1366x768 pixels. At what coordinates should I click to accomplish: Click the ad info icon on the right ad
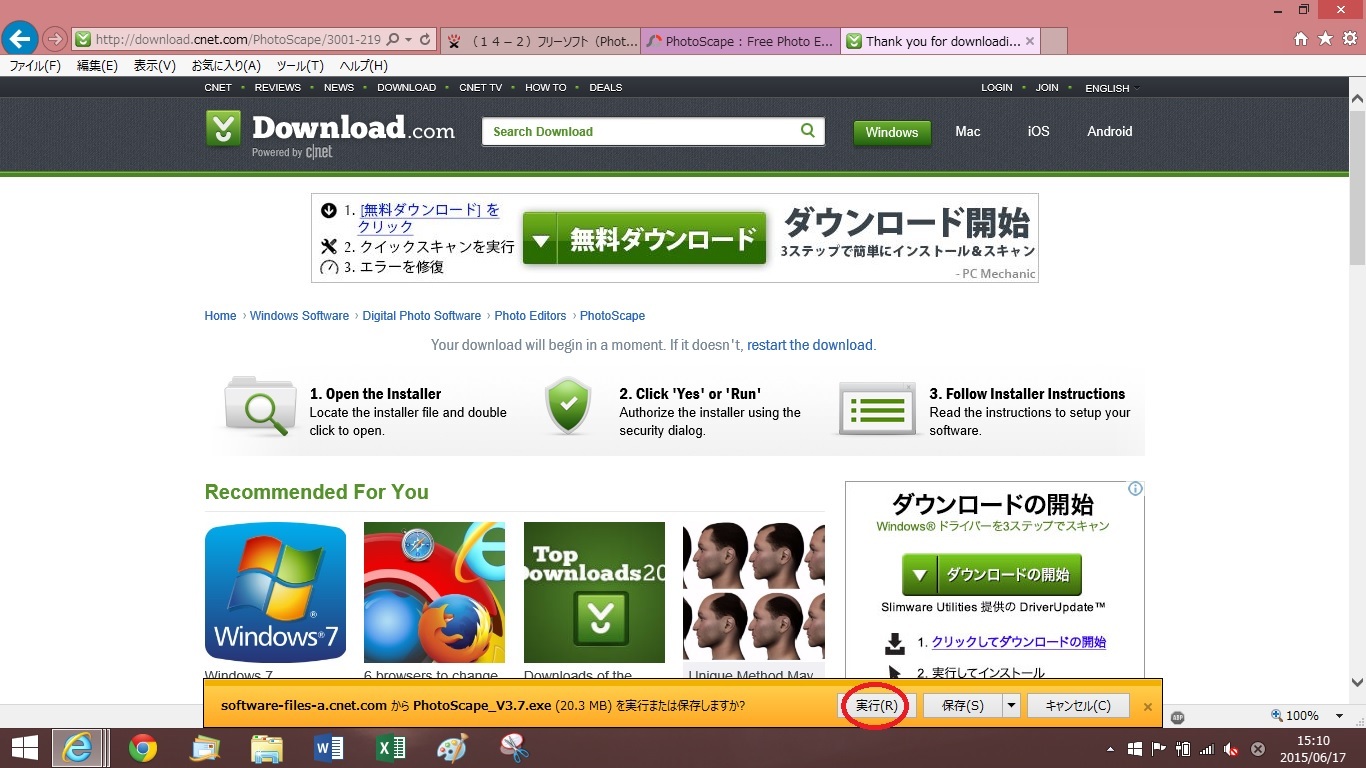pos(1135,489)
